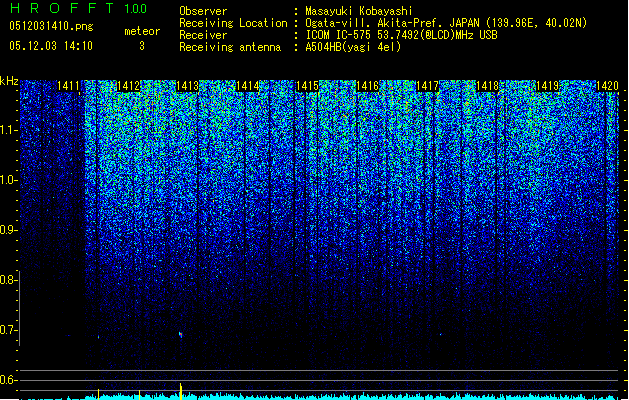
Task: Click the 1413 time marker
Action: (x=188, y=86)
